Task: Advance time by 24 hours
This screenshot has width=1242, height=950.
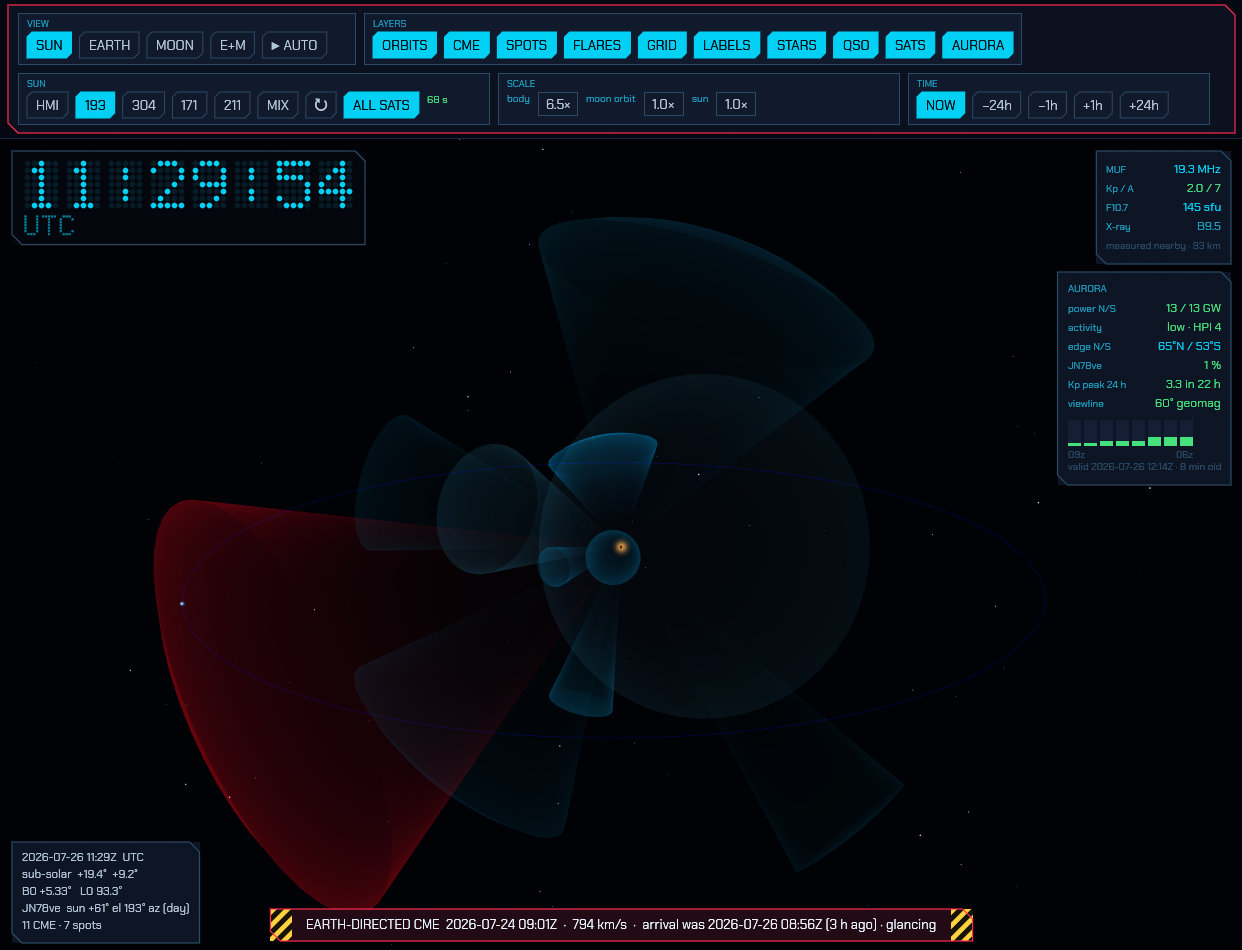Action: (x=1144, y=105)
